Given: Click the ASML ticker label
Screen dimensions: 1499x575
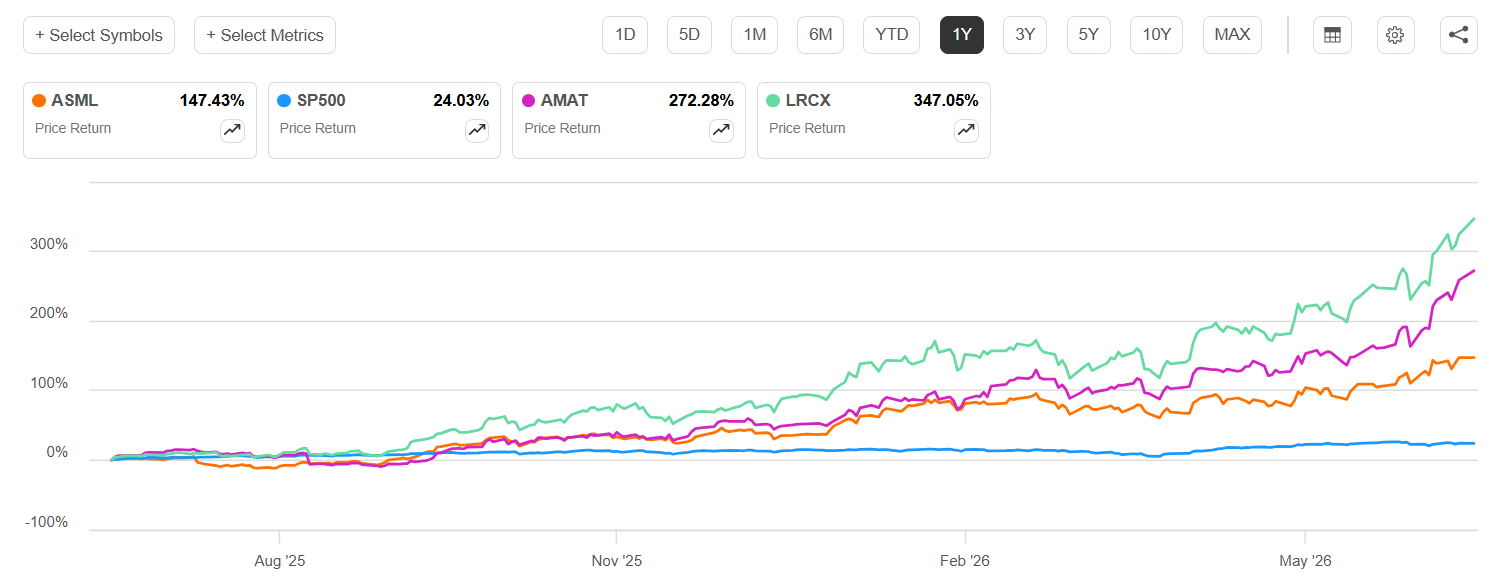Looking at the screenshot, I should [x=75, y=100].
